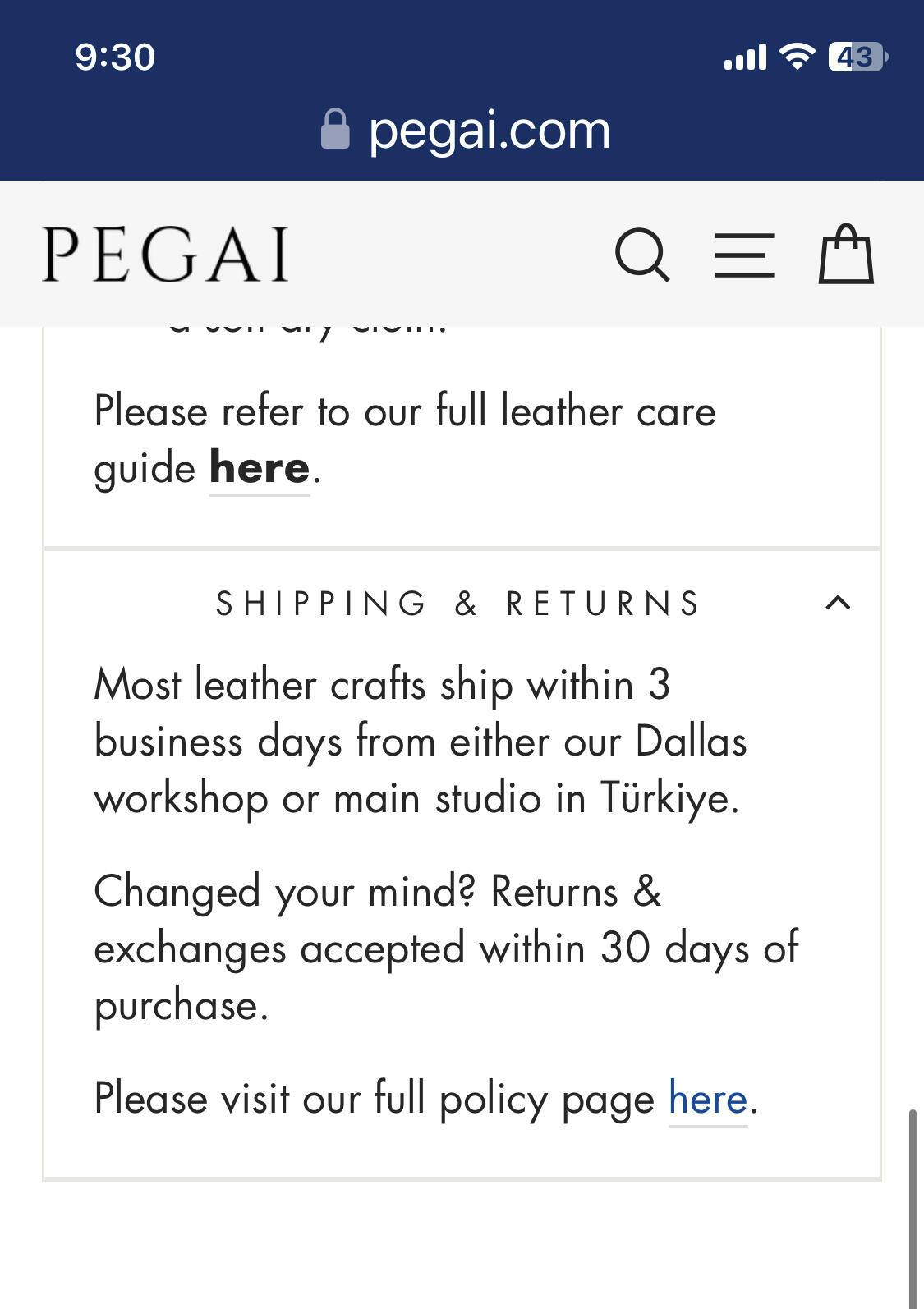The width and height of the screenshot is (924, 1309).
Task: Open the search magnifier icon
Action: click(x=642, y=255)
